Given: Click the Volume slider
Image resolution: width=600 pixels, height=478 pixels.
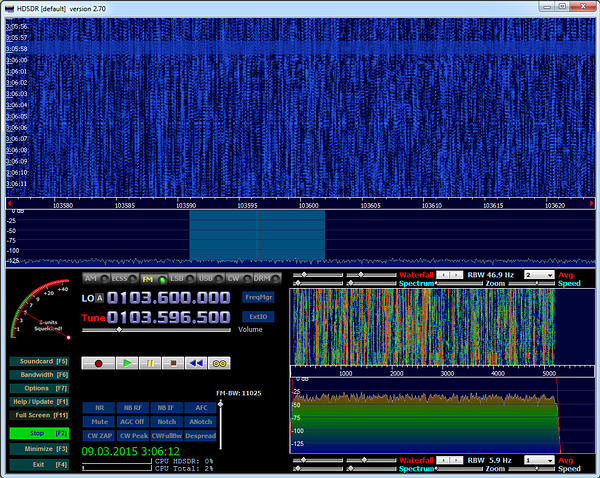Looking at the screenshot, I should [x=119, y=329].
